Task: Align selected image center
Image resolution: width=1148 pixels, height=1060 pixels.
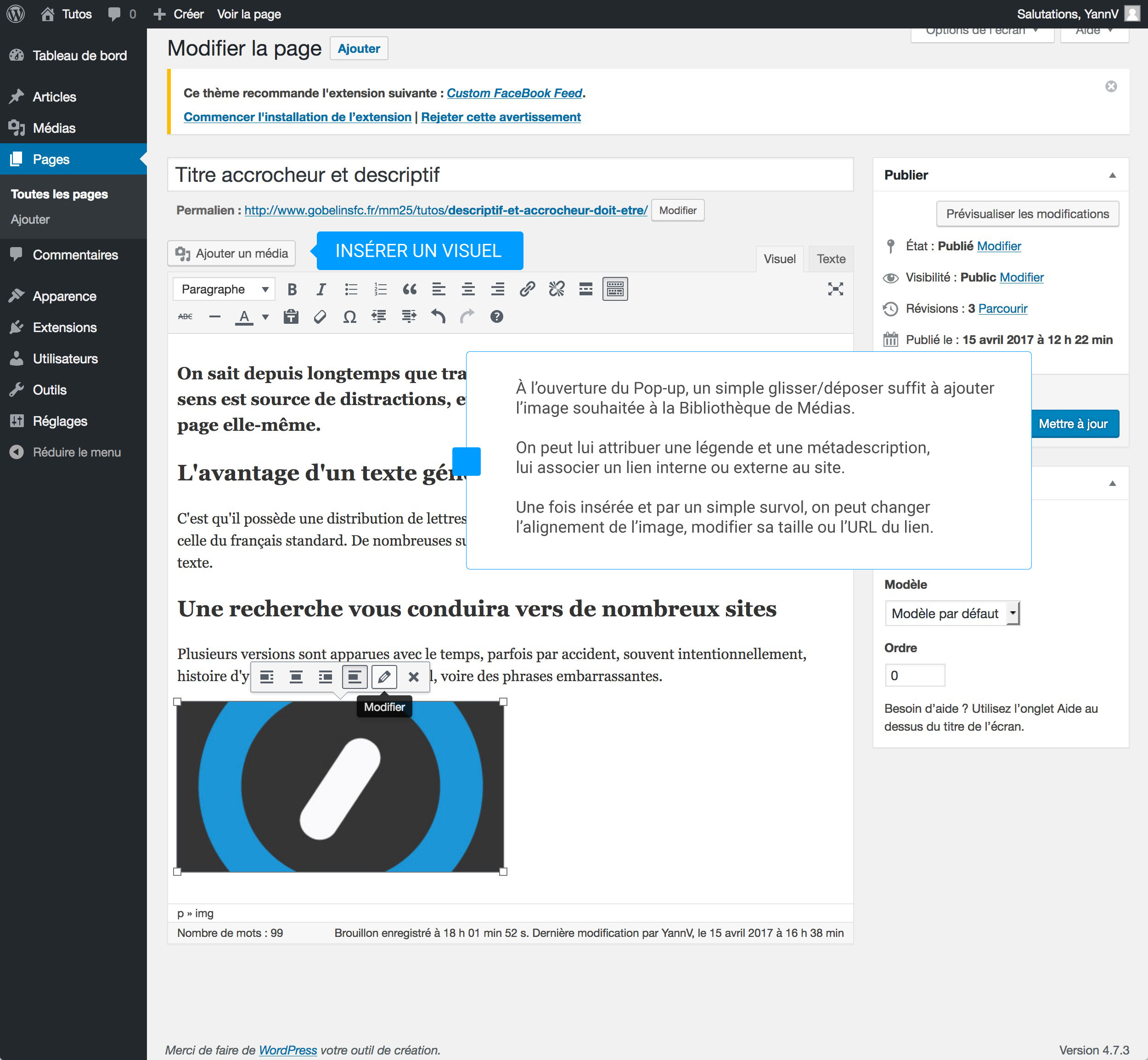Action: pos(296,677)
